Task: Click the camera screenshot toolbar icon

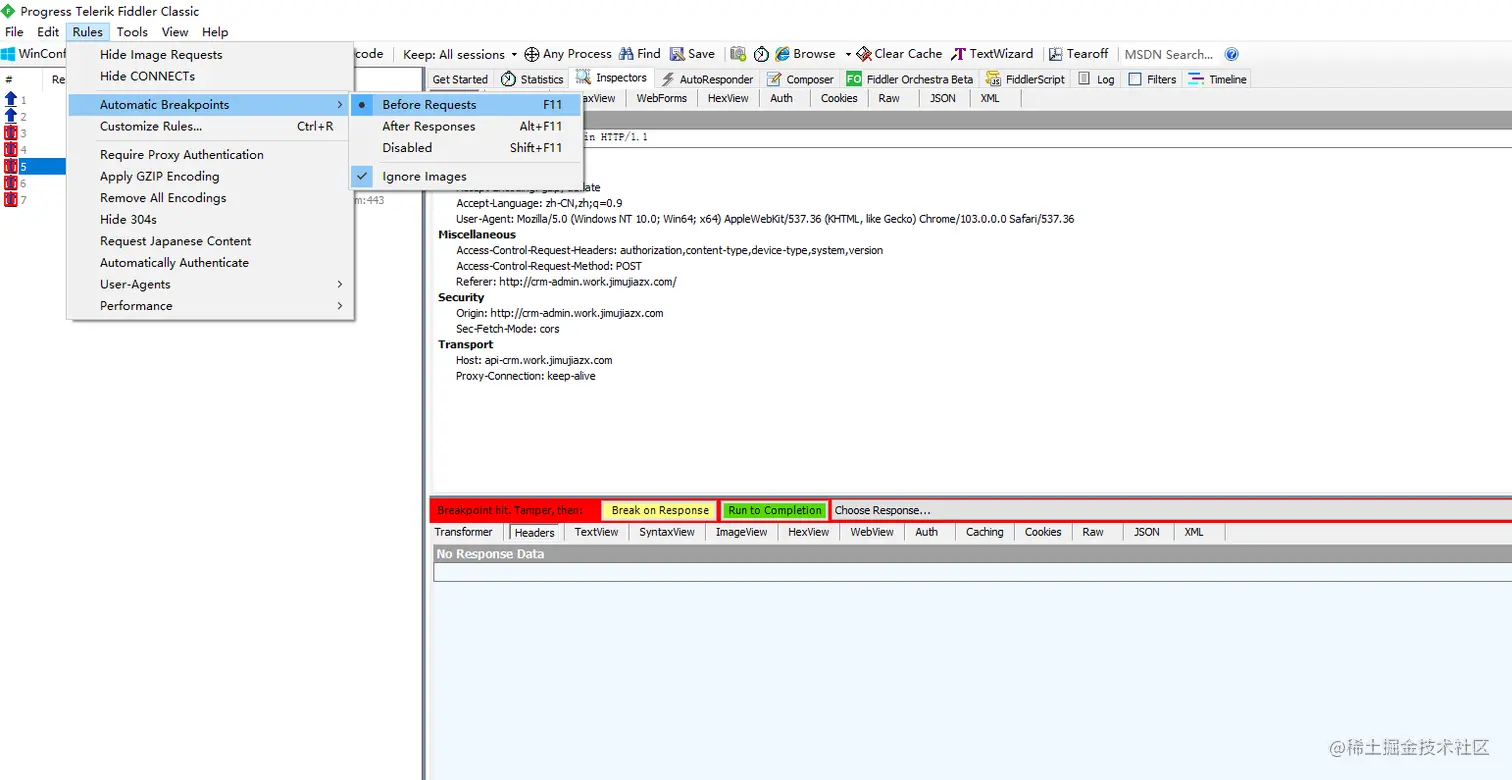Action: (x=738, y=54)
